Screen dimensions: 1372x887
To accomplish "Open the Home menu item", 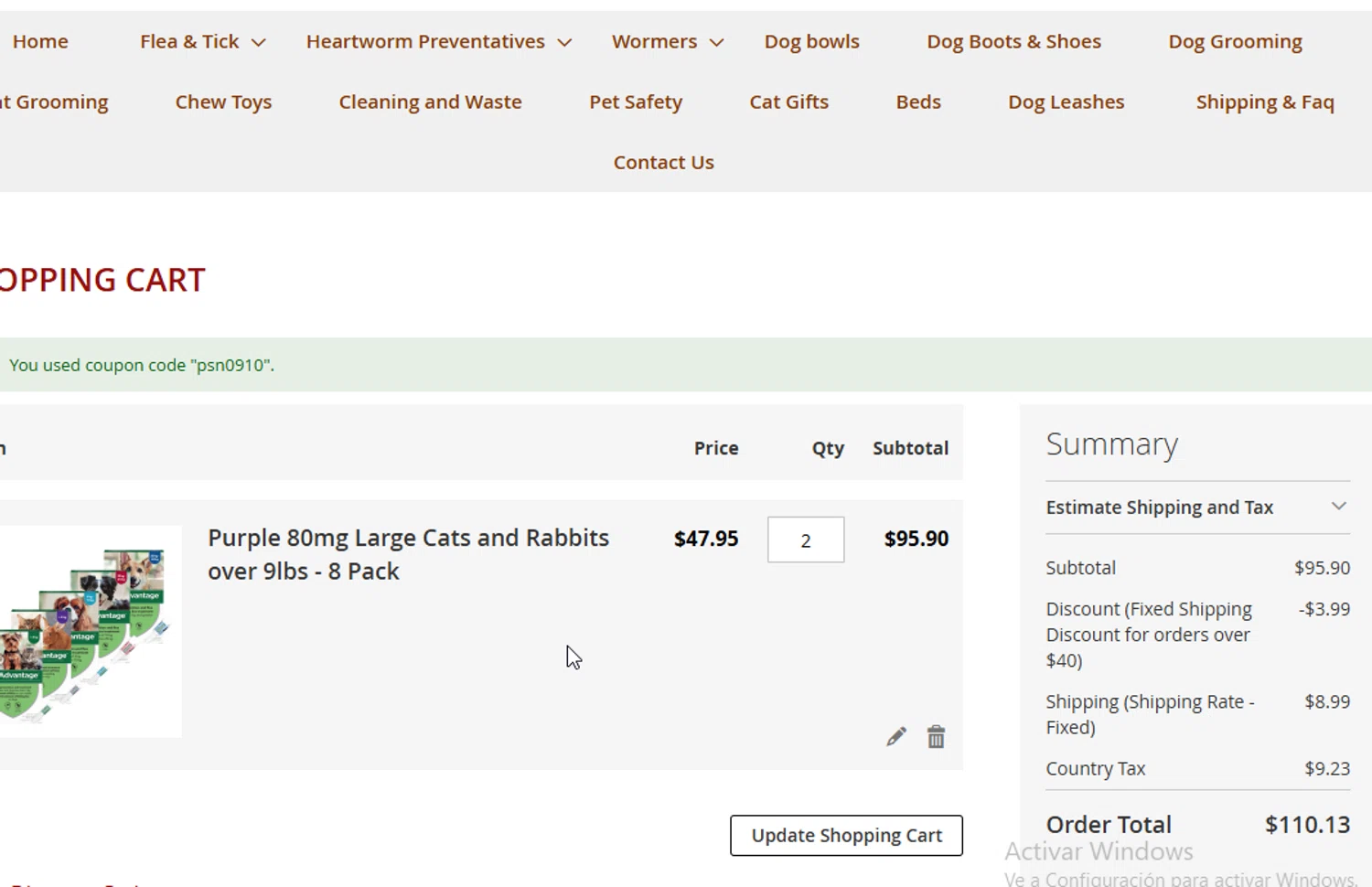I will pyautogui.click(x=40, y=41).
